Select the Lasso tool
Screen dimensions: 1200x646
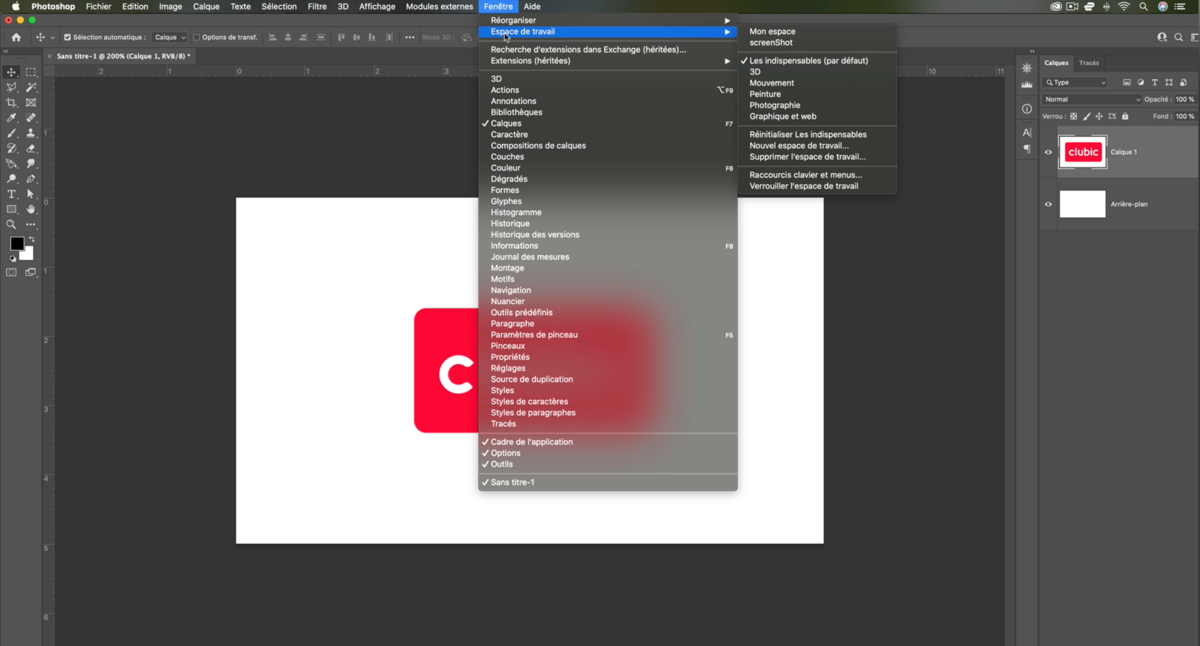pyautogui.click(x=12, y=88)
